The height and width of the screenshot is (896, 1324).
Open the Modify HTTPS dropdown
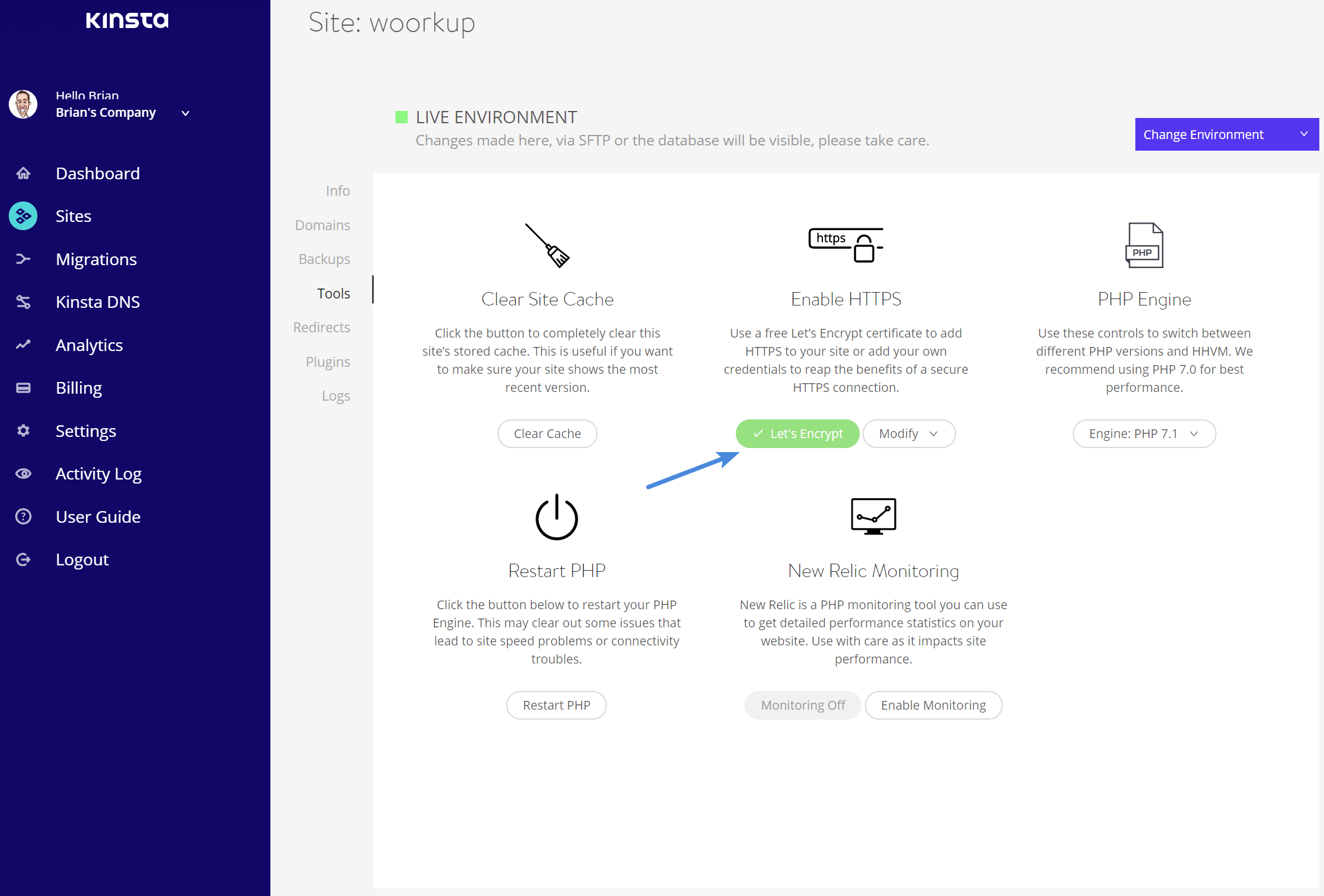(x=909, y=434)
